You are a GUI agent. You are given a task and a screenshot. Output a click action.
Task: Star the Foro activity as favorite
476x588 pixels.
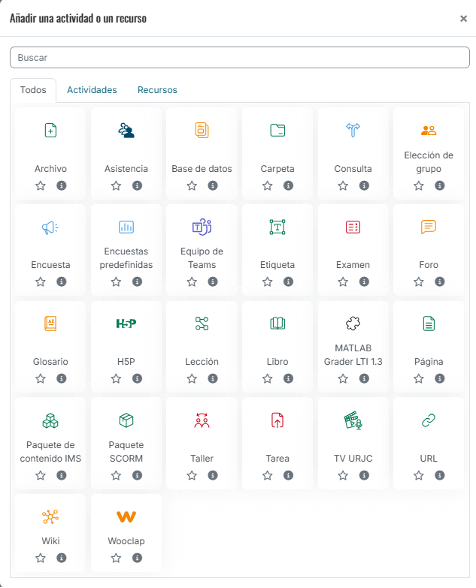point(419,282)
